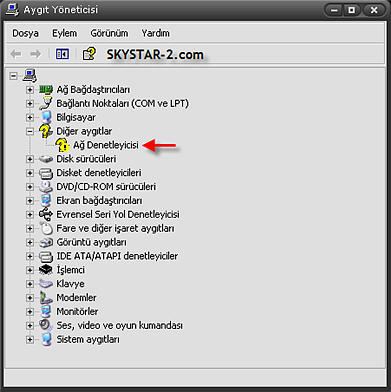Expand the Disk sürücüleri node
This screenshot has height=392, width=391.
(30, 159)
